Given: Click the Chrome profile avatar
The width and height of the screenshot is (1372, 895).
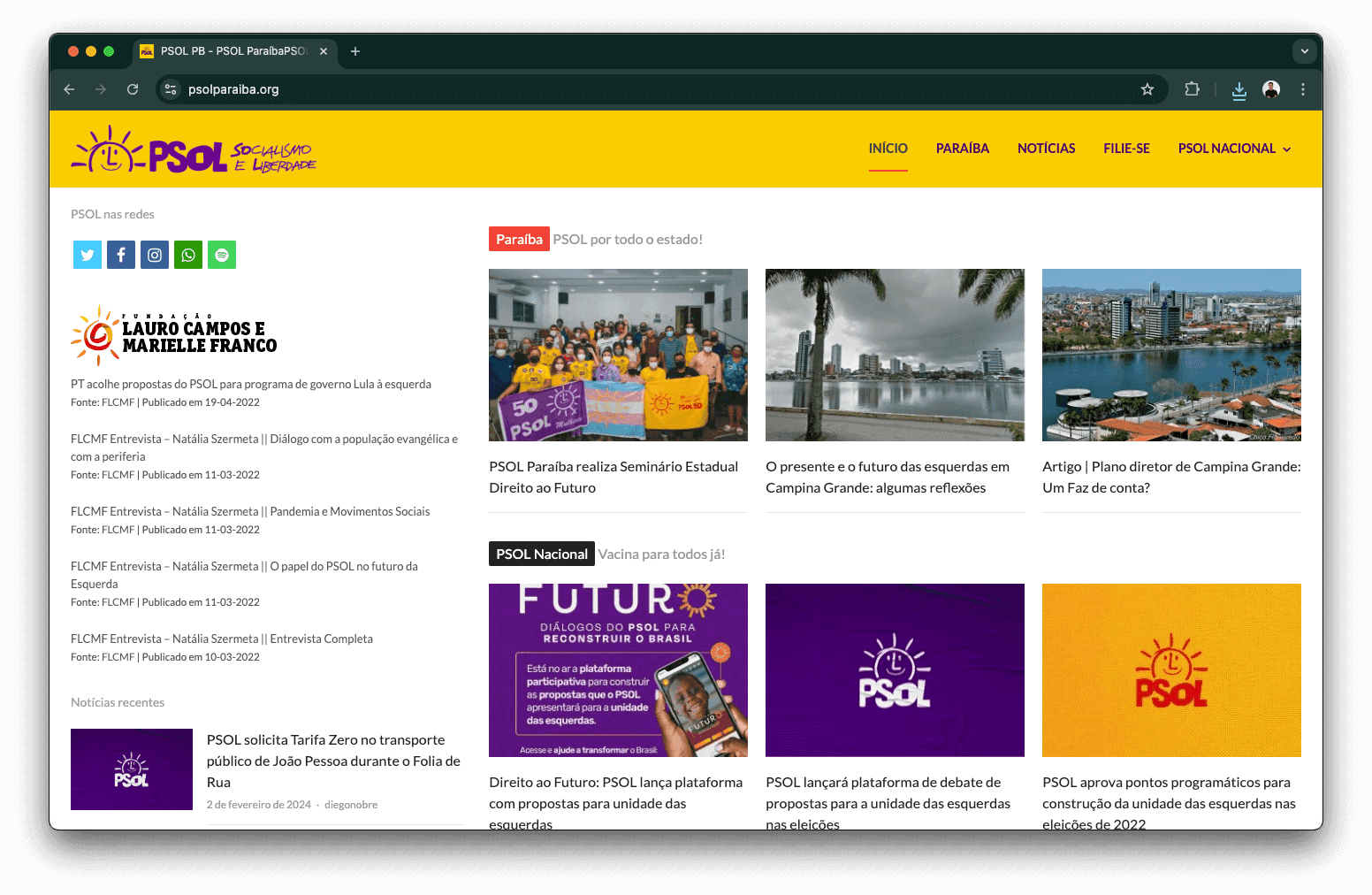Looking at the screenshot, I should point(1270,89).
